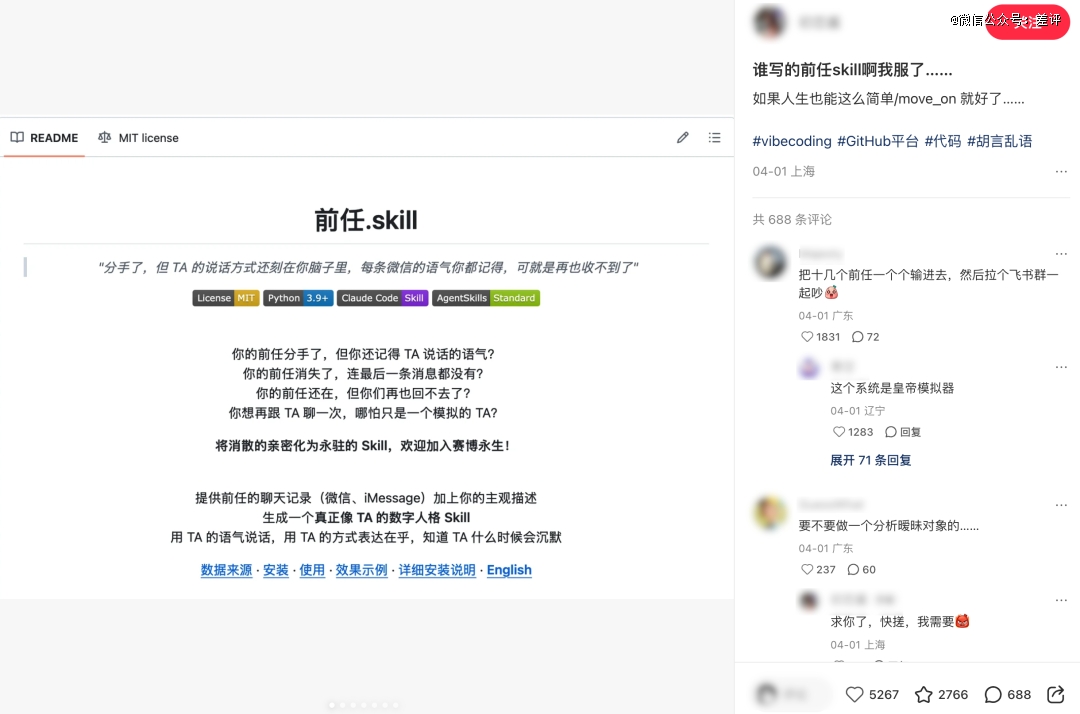
Task: Click the share icon at bottom right
Action: [1055, 694]
